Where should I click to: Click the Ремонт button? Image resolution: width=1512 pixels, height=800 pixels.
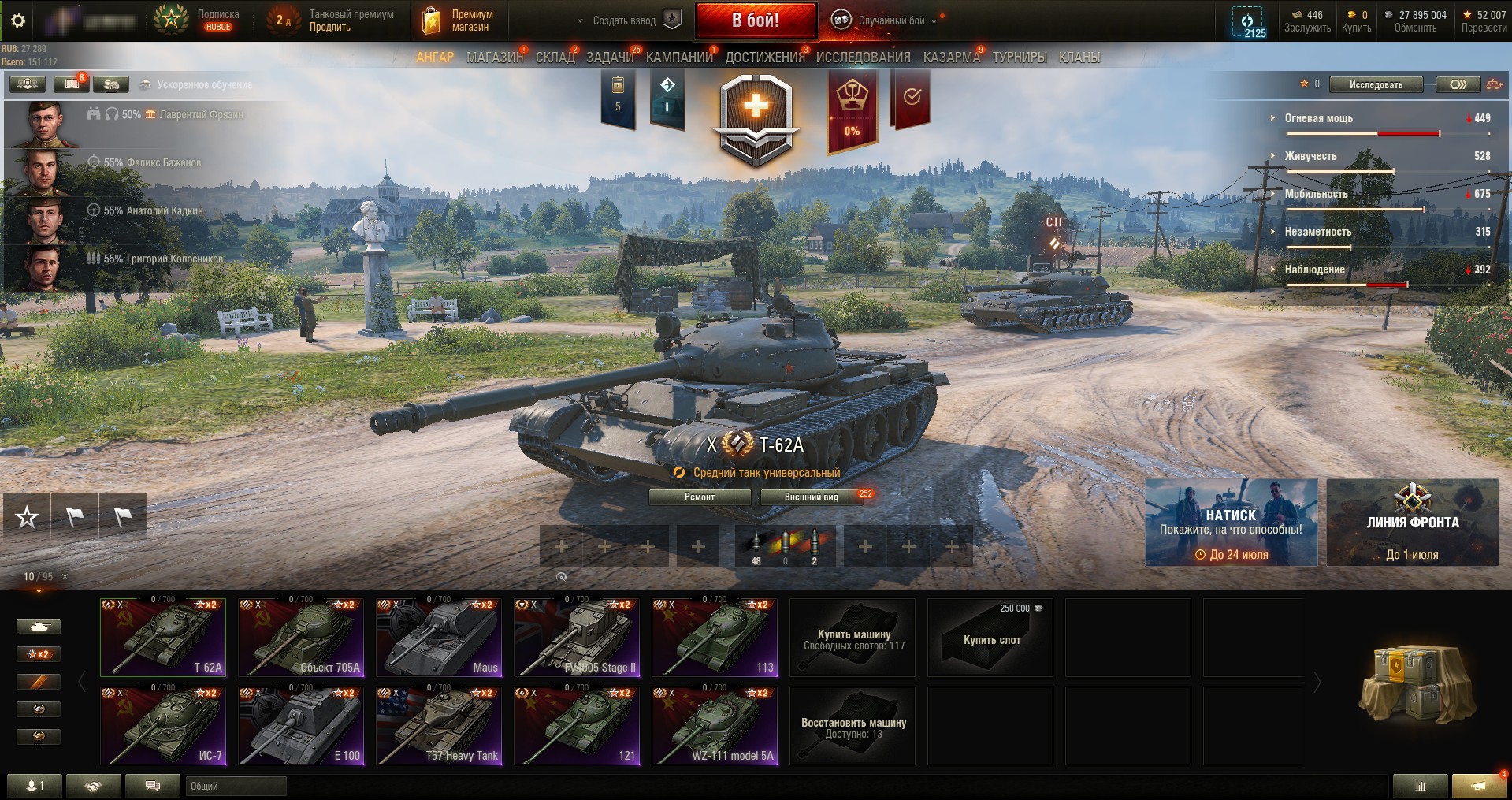(x=700, y=497)
